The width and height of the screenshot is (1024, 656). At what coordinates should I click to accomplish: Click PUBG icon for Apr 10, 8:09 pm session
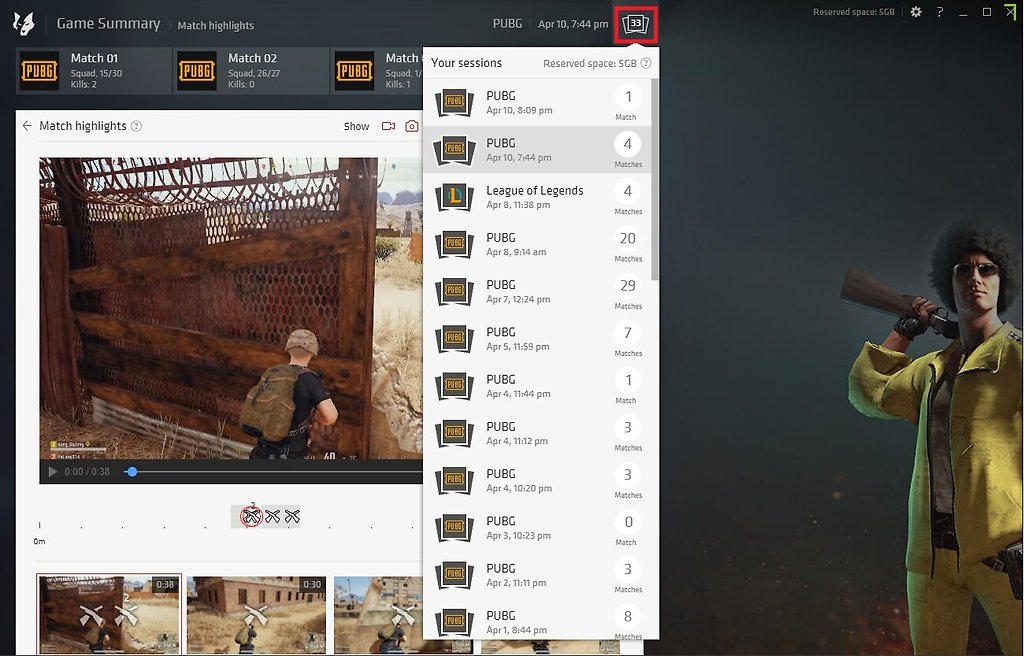click(455, 103)
